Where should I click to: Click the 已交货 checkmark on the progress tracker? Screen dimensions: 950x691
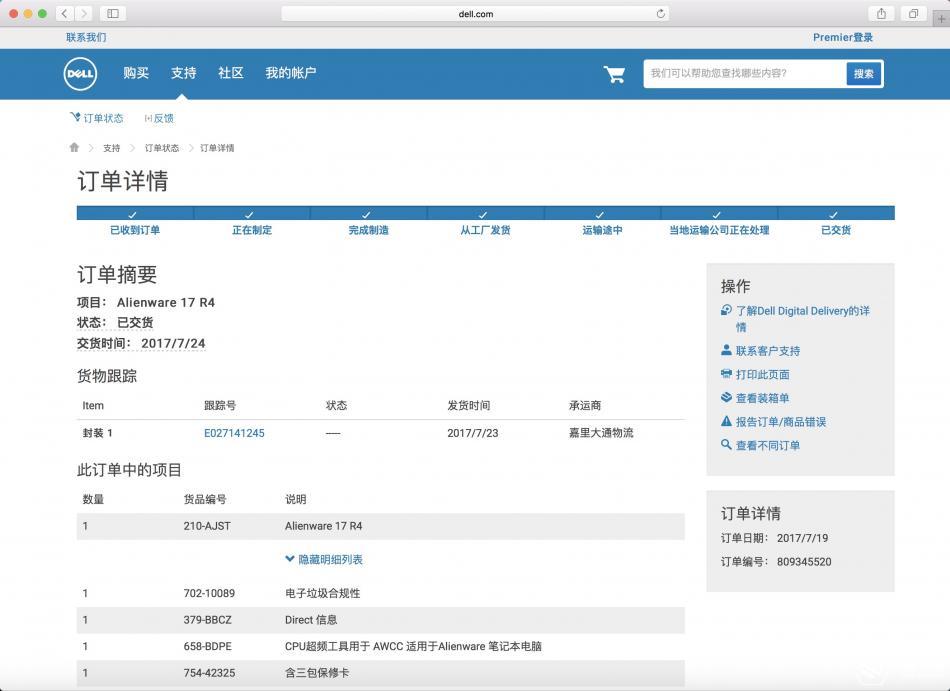pos(833,214)
